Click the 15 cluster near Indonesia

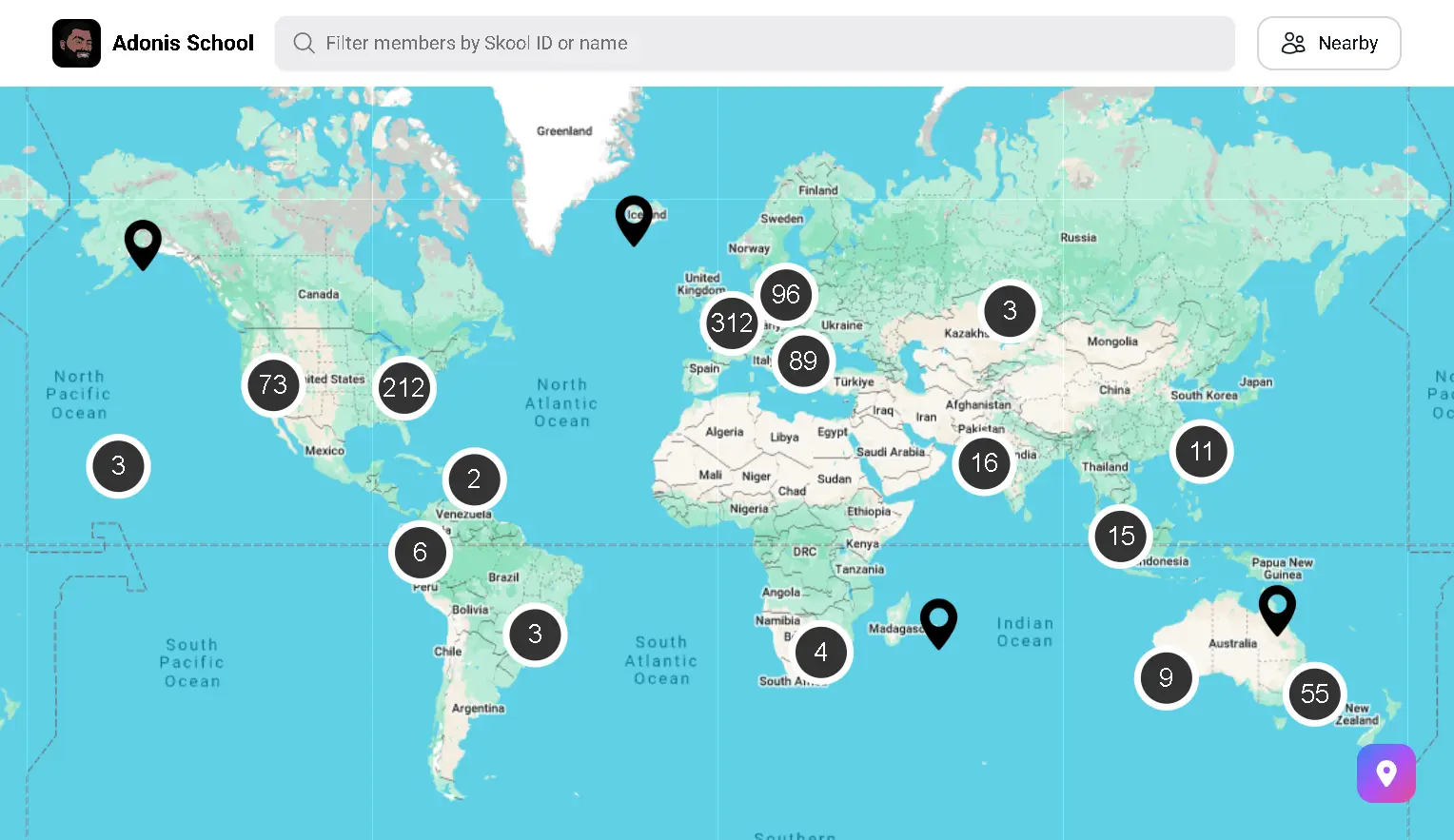(x=1120, y=536)
